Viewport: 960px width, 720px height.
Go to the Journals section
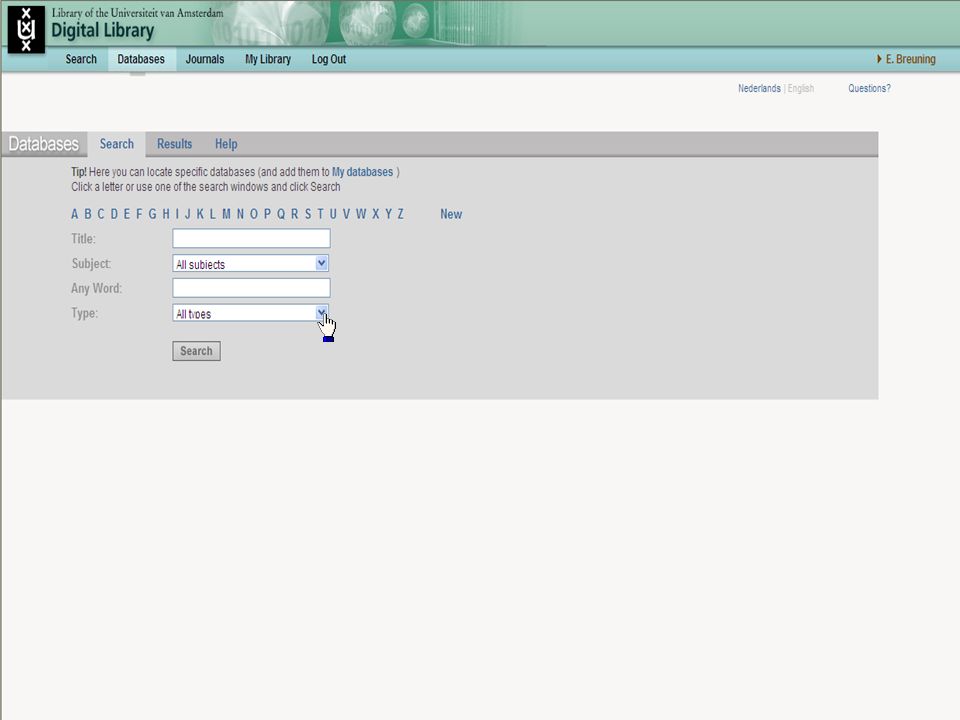[x=204, y=59]
